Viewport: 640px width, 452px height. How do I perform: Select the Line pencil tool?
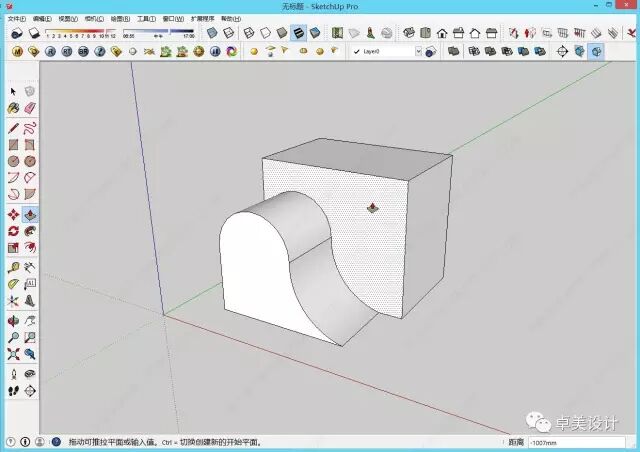coord(13,129)
